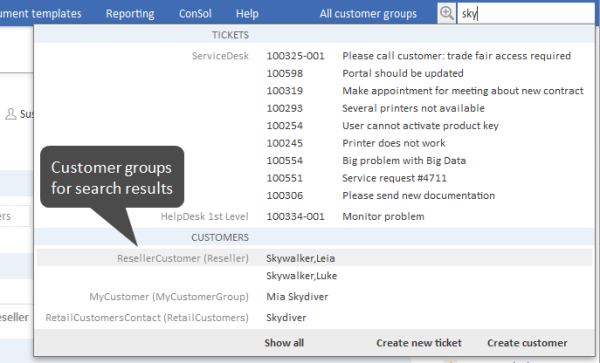Open the All customer groups filter

click(x=368, y=14)
